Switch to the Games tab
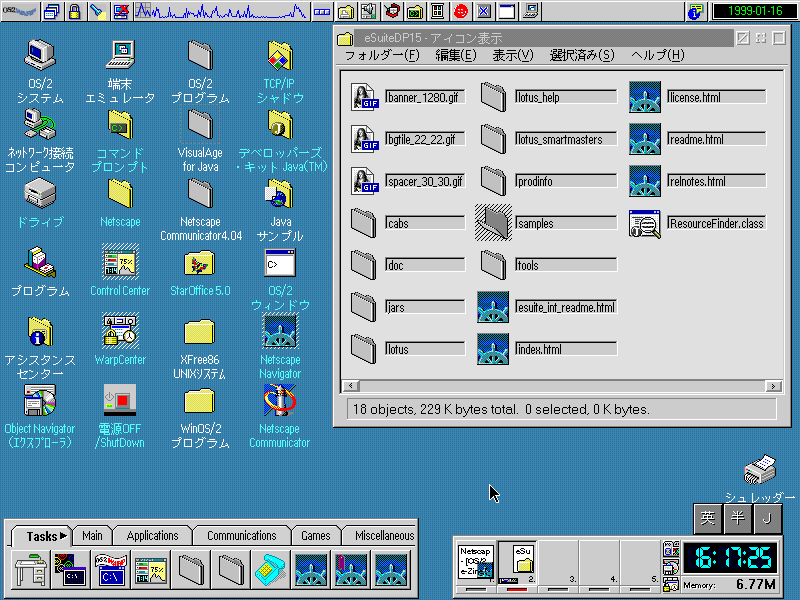The width and height of the screenshot is (800, 600). 315,536
